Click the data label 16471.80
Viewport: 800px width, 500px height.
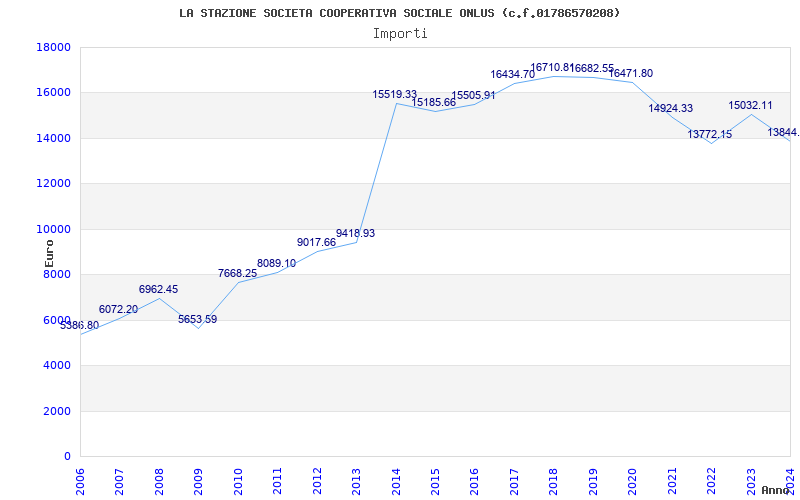631,73
